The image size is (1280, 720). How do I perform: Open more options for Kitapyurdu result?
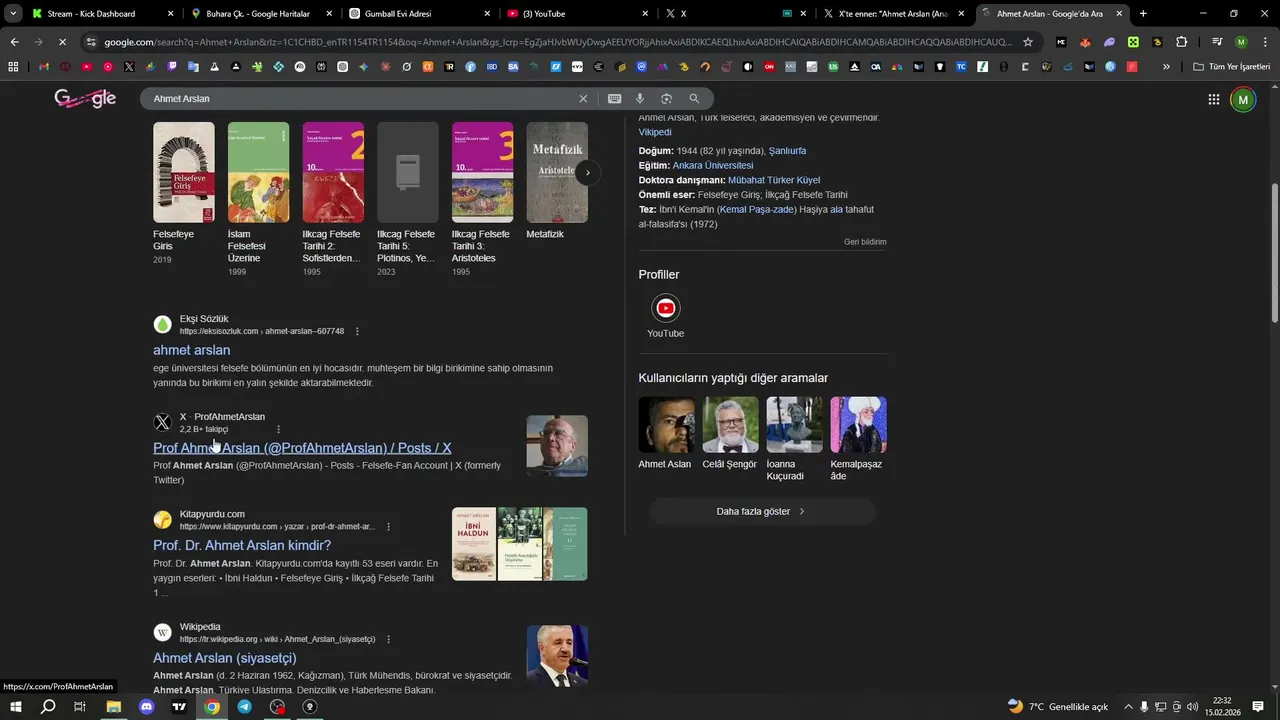tap(388, 526)
